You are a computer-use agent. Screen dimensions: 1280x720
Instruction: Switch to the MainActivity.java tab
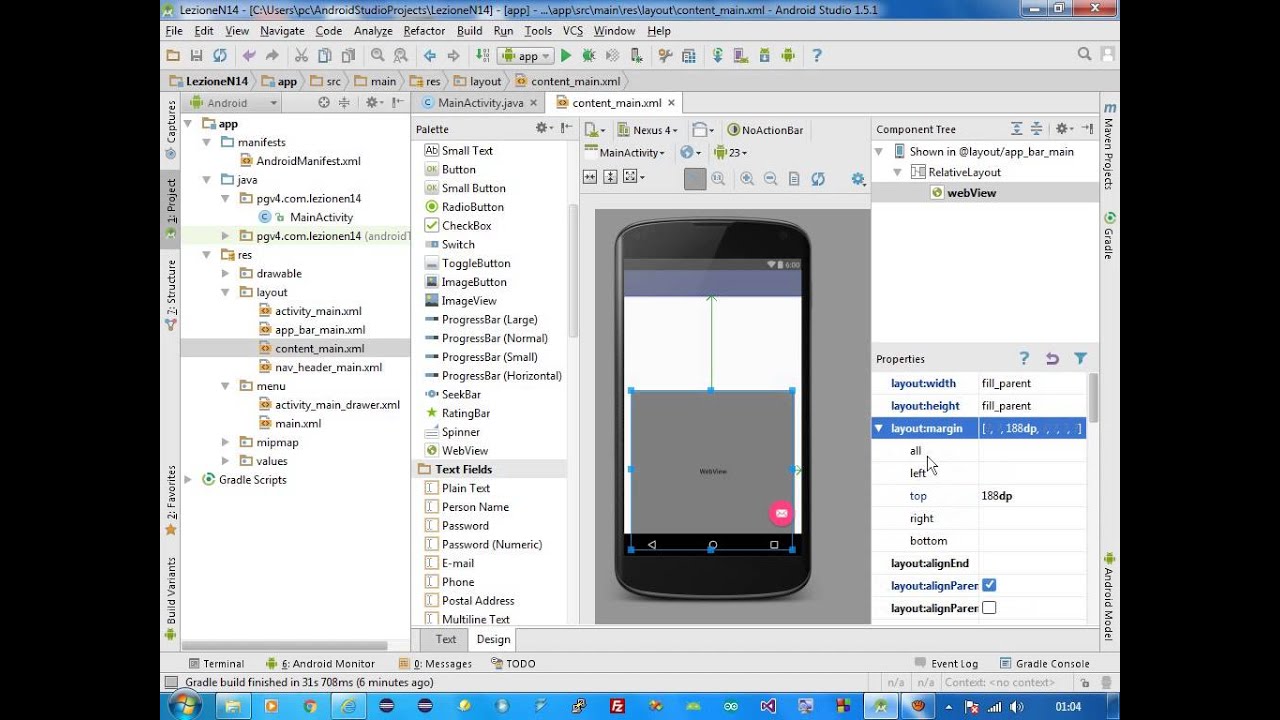click(x=480, y=103)
